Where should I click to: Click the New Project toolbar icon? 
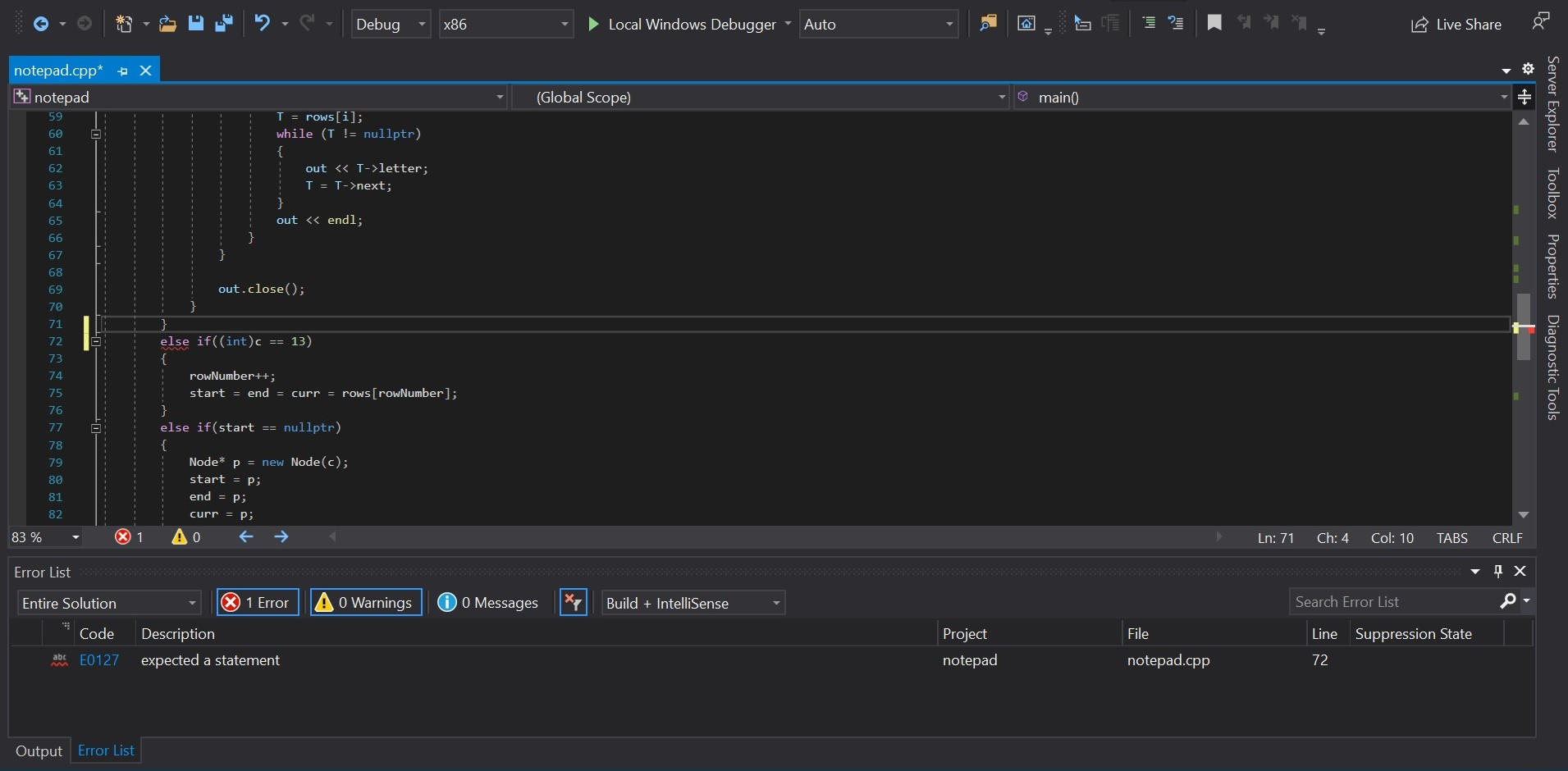[x=124, y=24]
